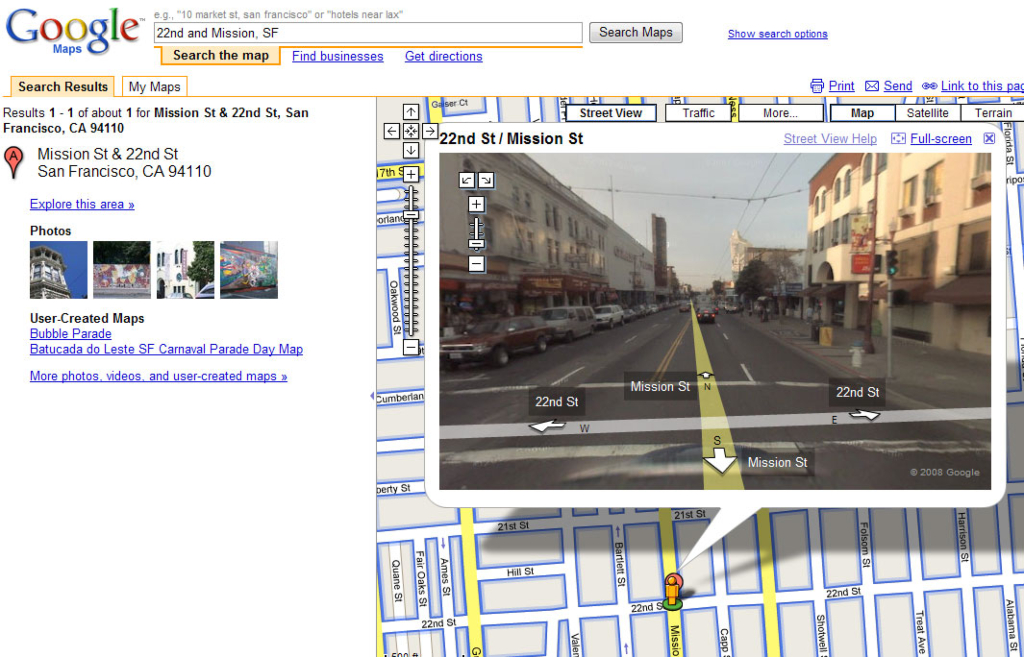Toggle the Traffic layer
The width and height of the screenshot is (1024, 657).
[699, 113]
